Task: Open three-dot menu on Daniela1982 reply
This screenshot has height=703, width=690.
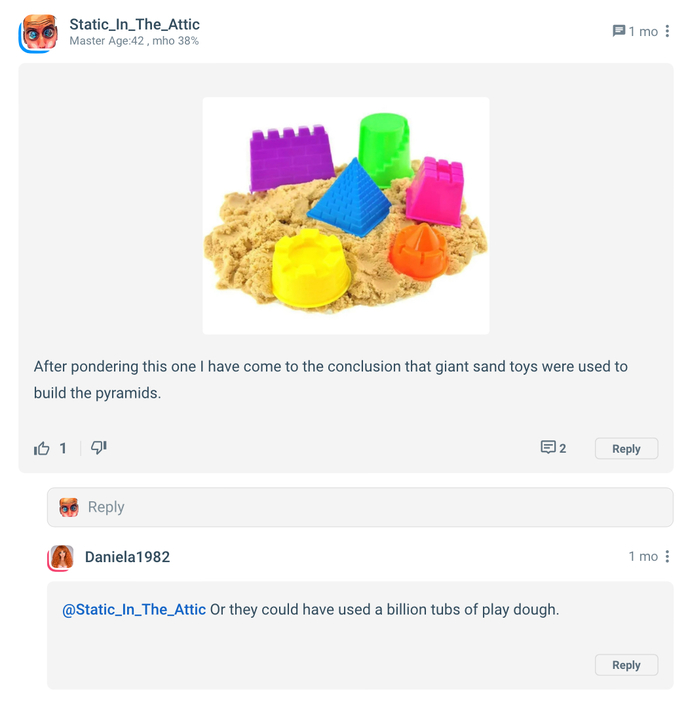Action: coord(667,556)
